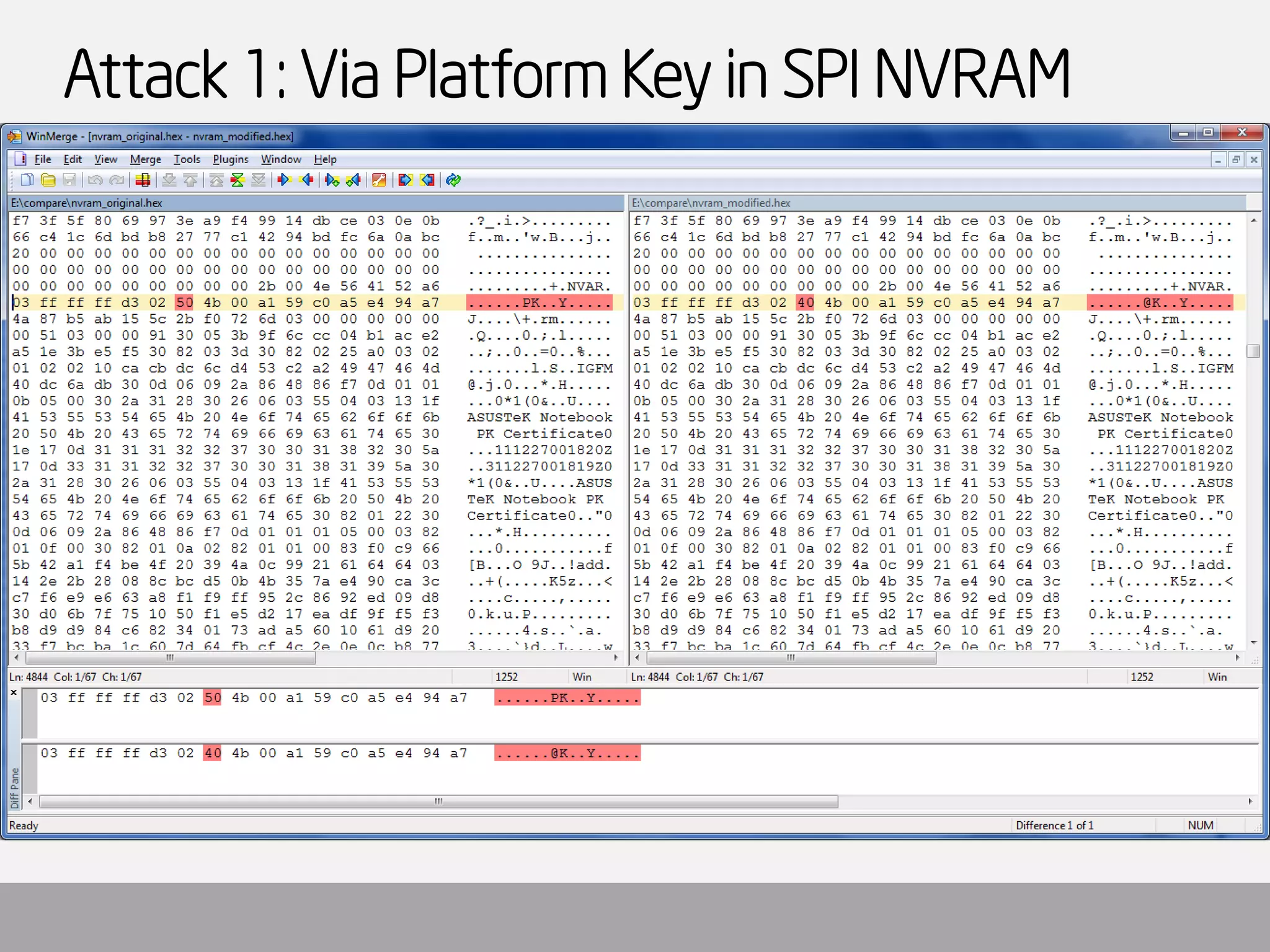Open the Plugins menu
Screen dimensions: 1270x952
click(230, 159)
